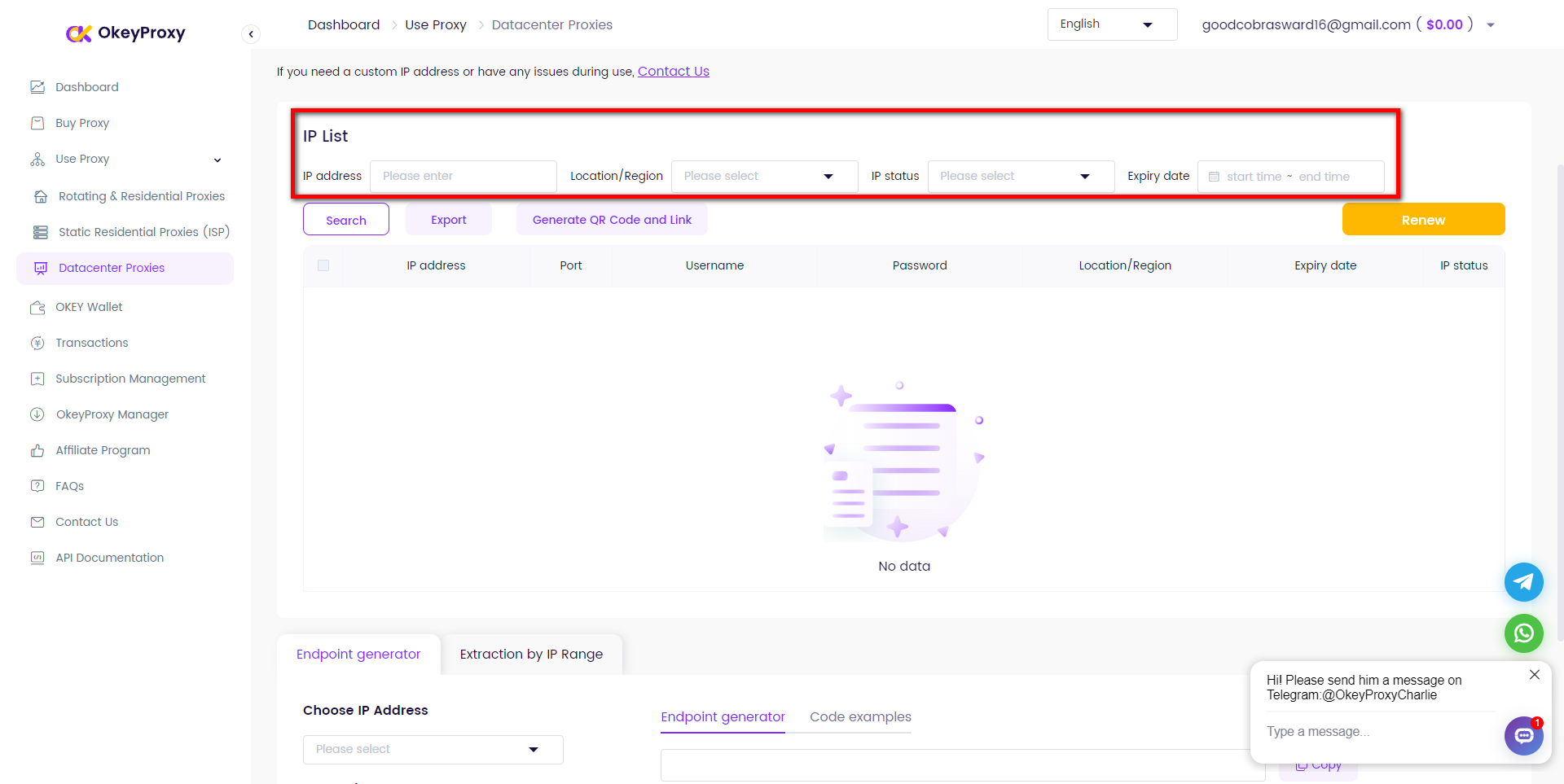Screen dimensions: 1564x784
Task: Click the Generate QR Code and Link button
Action: pos(612,220)
